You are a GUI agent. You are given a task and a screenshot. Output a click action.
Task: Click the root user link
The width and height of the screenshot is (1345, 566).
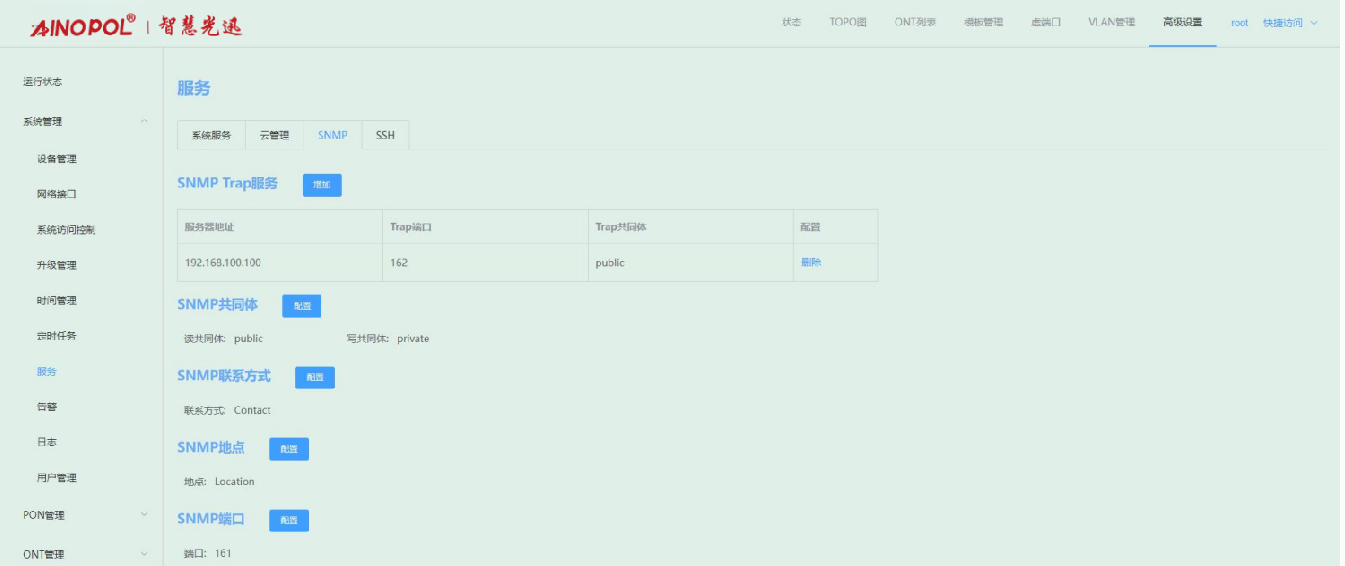point(1239,23)
